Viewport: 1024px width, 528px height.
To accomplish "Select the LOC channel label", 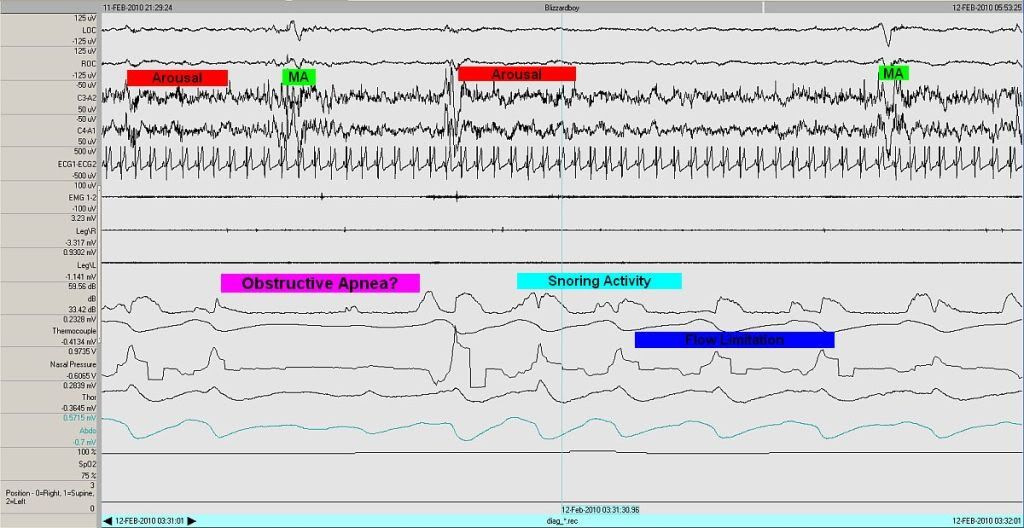I will [x=89, y=30].
